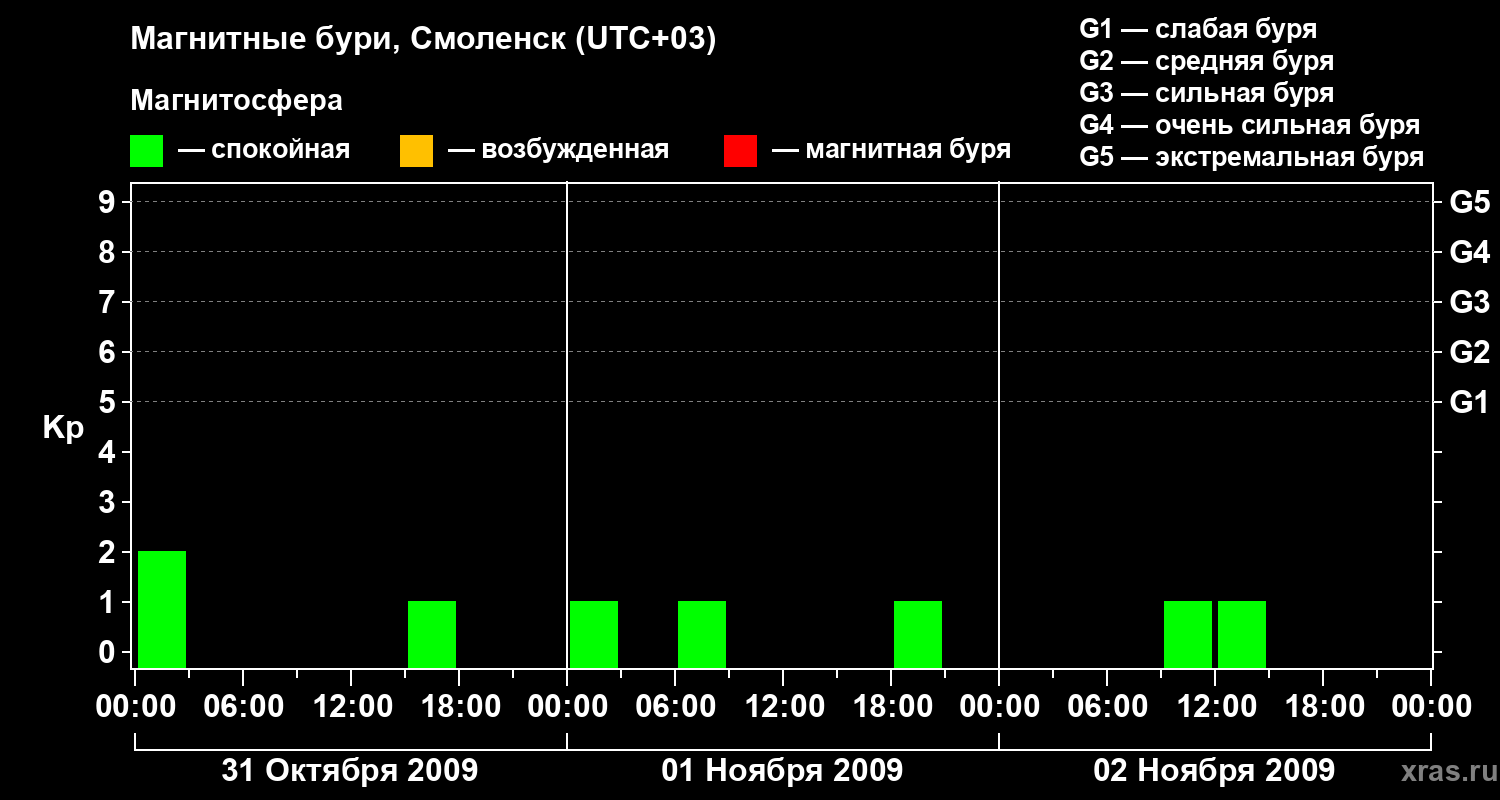Click the 06:00 tick label under 31 October

(x=243, y=707)
